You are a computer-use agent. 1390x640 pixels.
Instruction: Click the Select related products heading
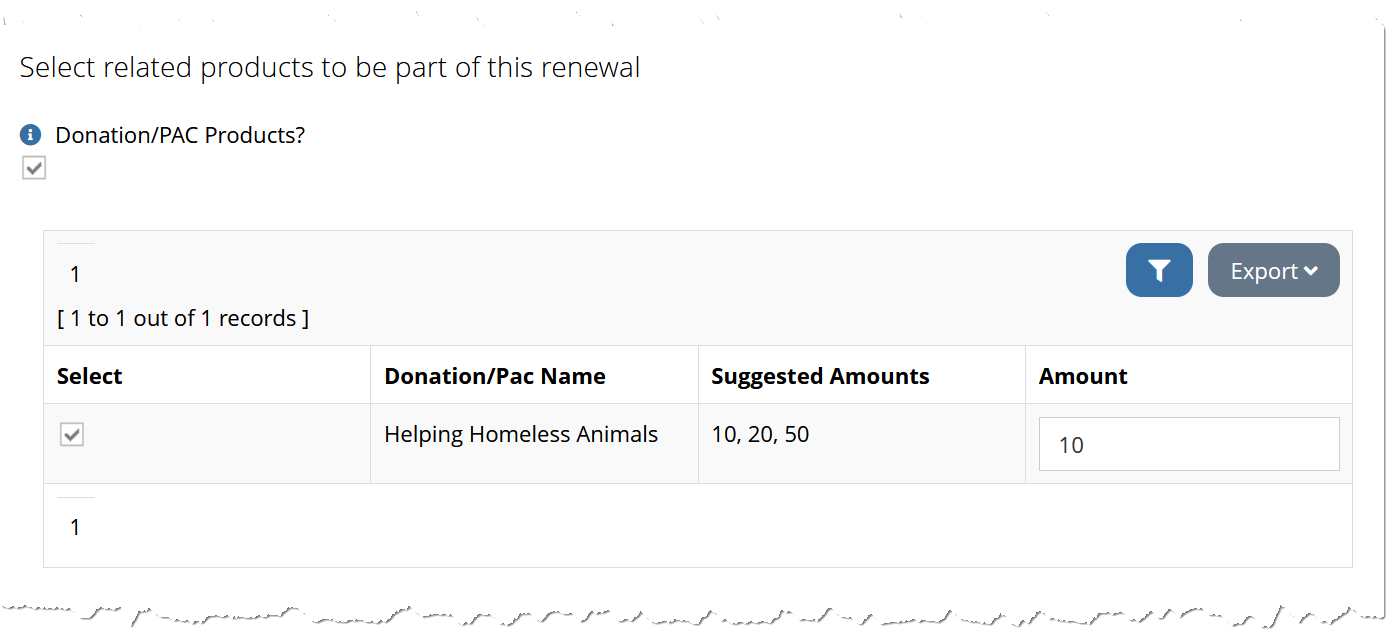point(330,68)
